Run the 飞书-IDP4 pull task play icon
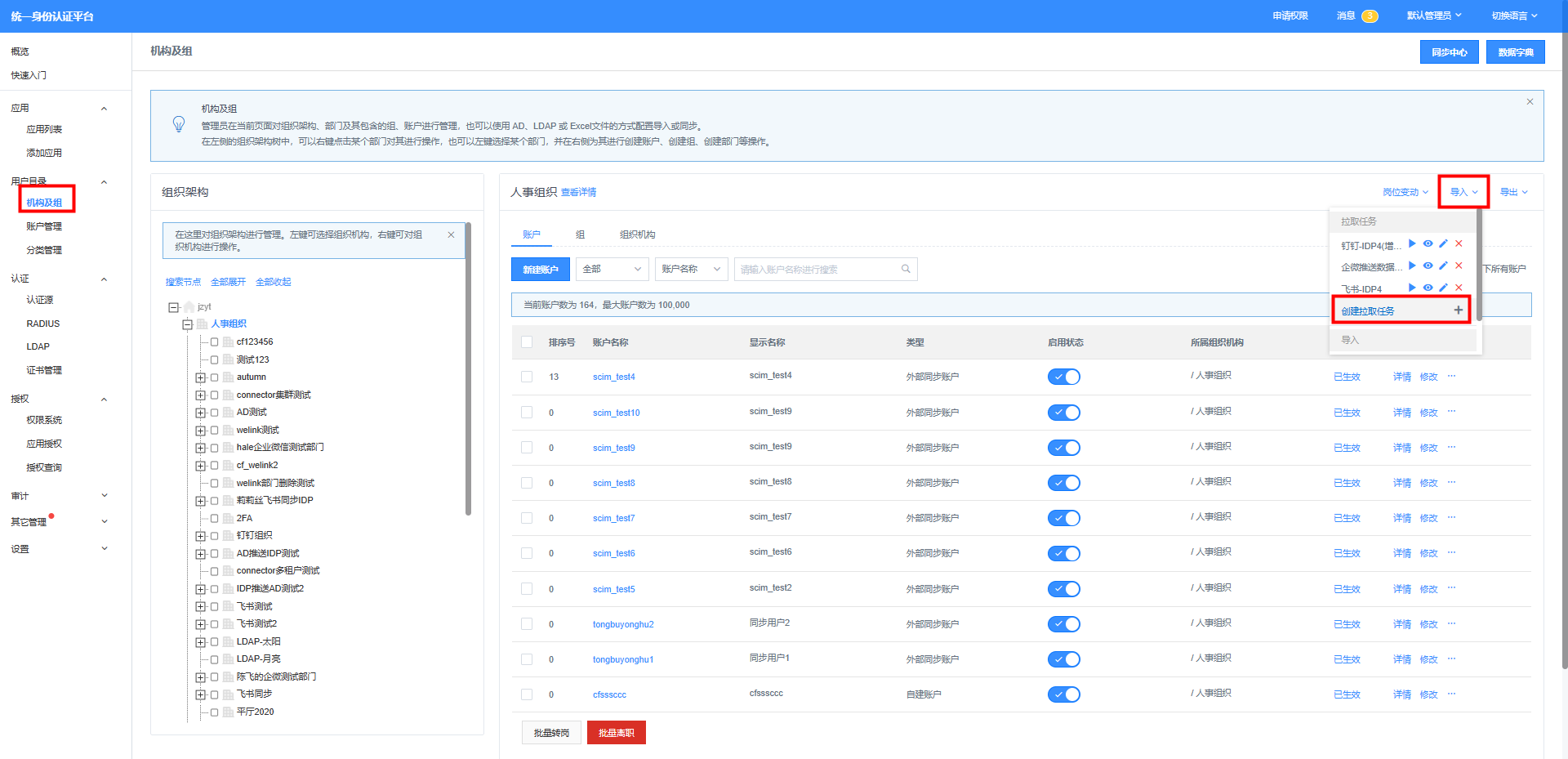 [x=1412, y=288]
